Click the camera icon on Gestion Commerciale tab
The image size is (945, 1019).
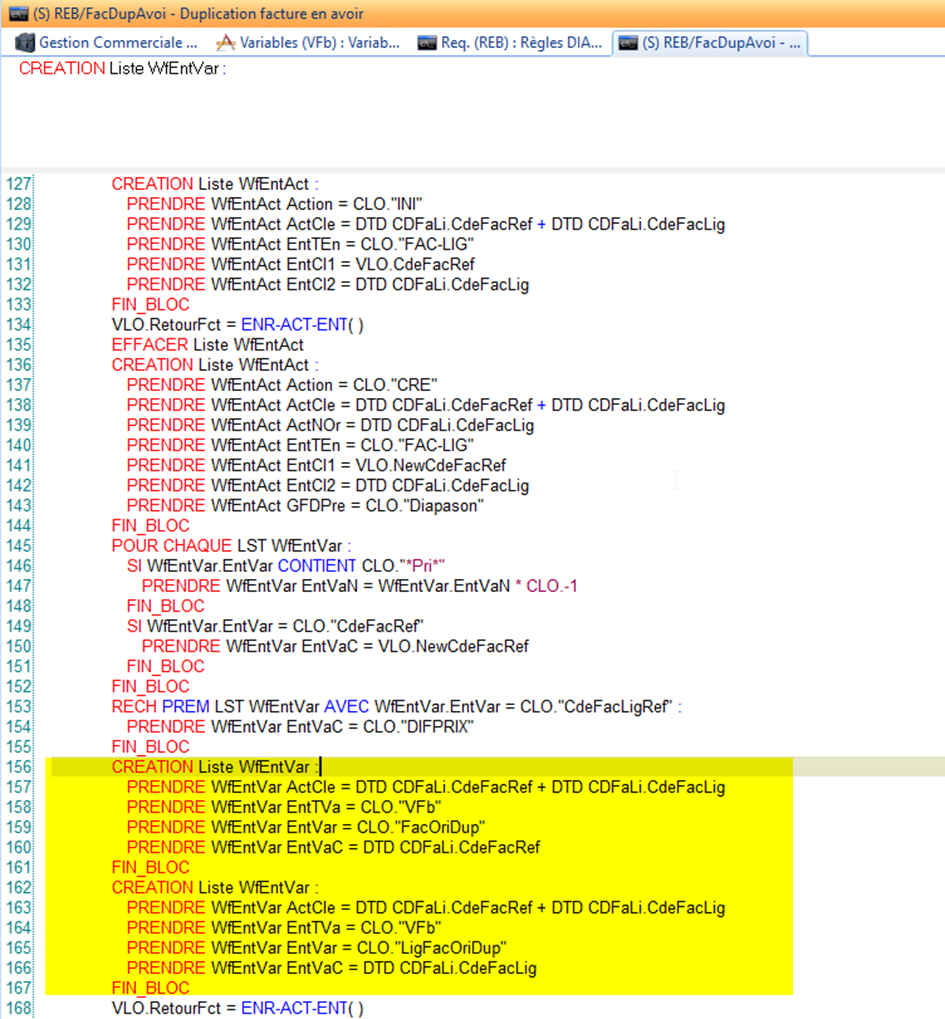point(28,42)
